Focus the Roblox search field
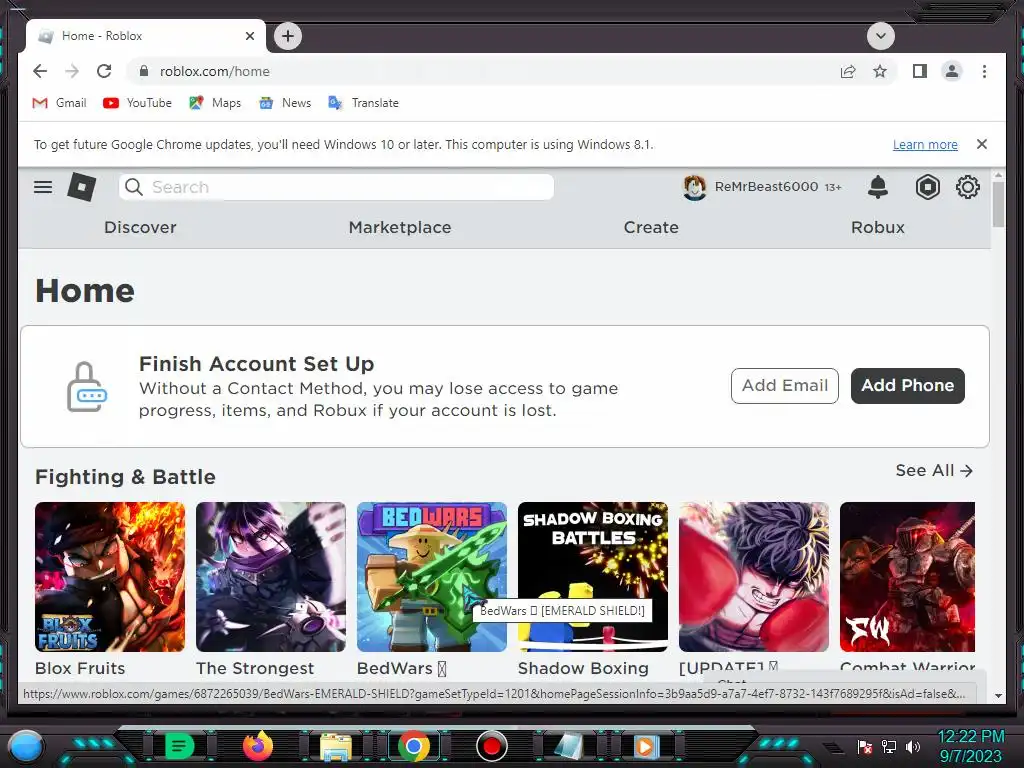The image size is (1024, 768). [x=336, y=187]
